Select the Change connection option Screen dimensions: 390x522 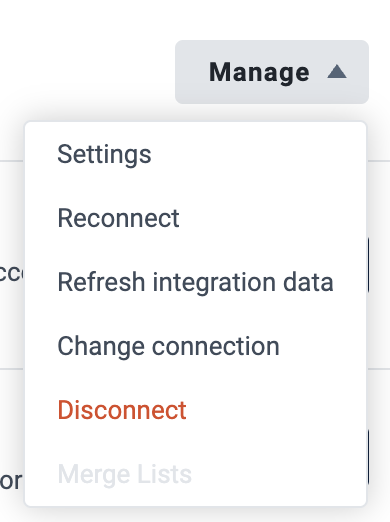coord(168,346)
